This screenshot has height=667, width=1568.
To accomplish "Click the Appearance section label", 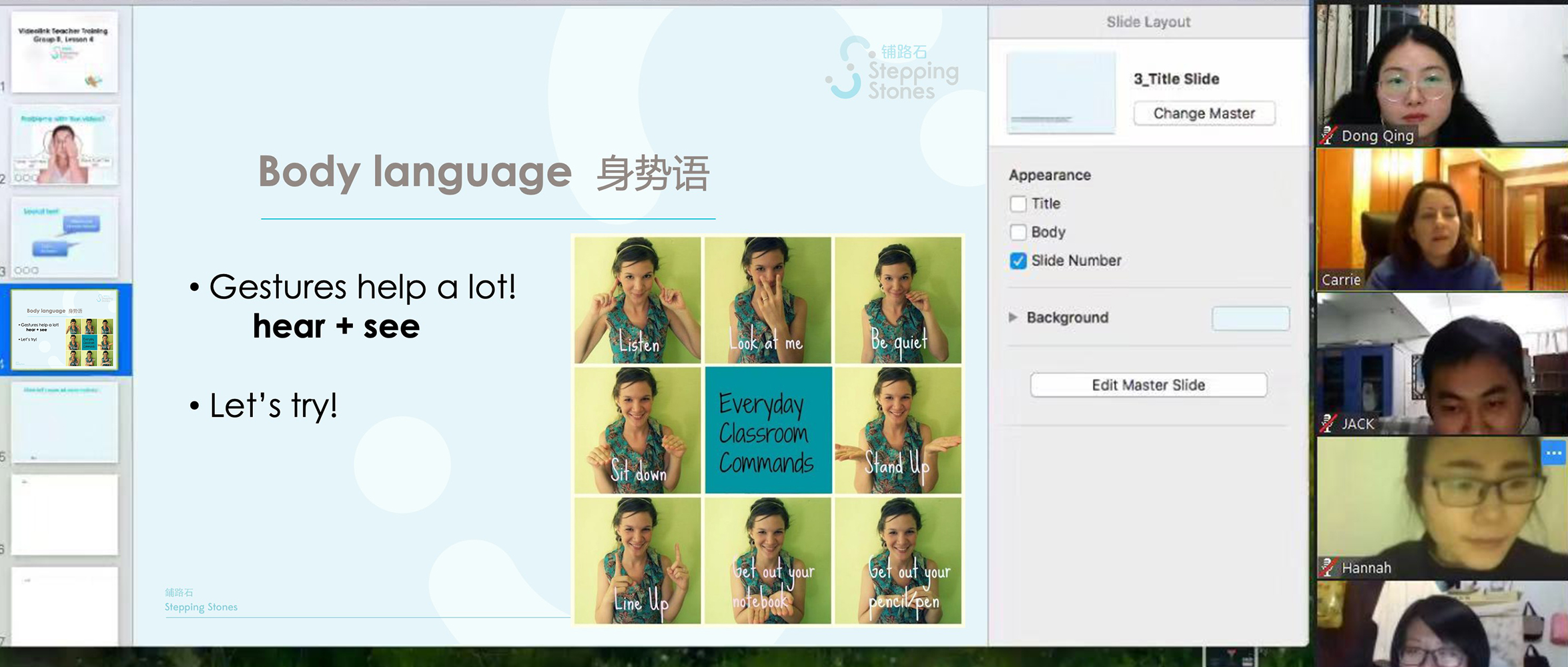I will tap(1050, 175).
